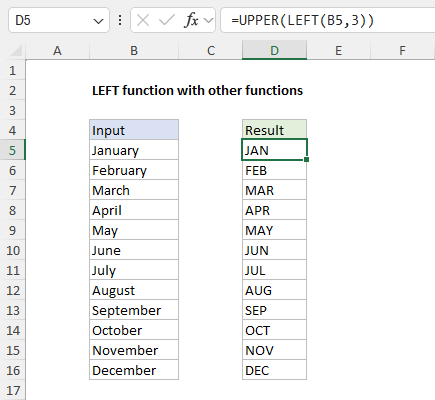Click the Enter checkmark icon in formula bar

point(167,21)
